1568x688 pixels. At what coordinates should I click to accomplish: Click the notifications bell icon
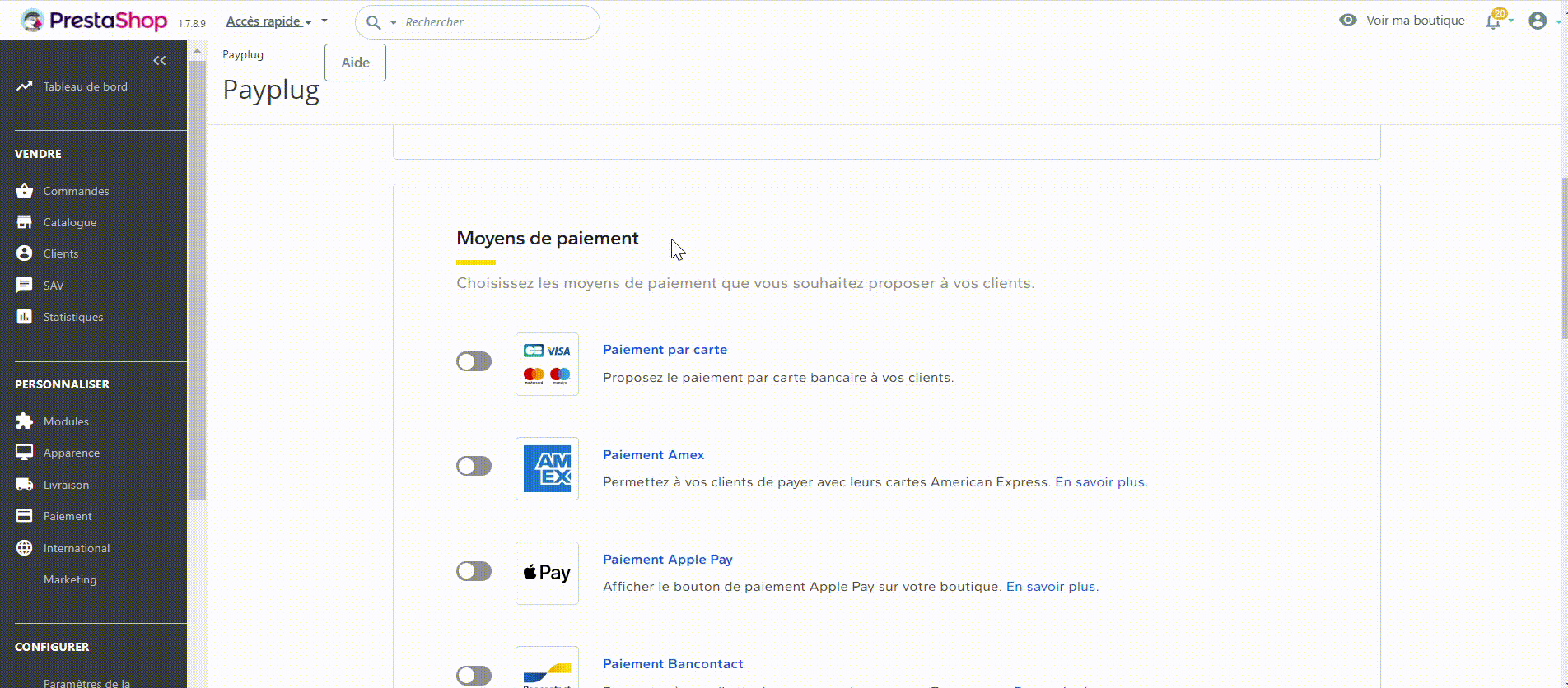click(1493, 21)
